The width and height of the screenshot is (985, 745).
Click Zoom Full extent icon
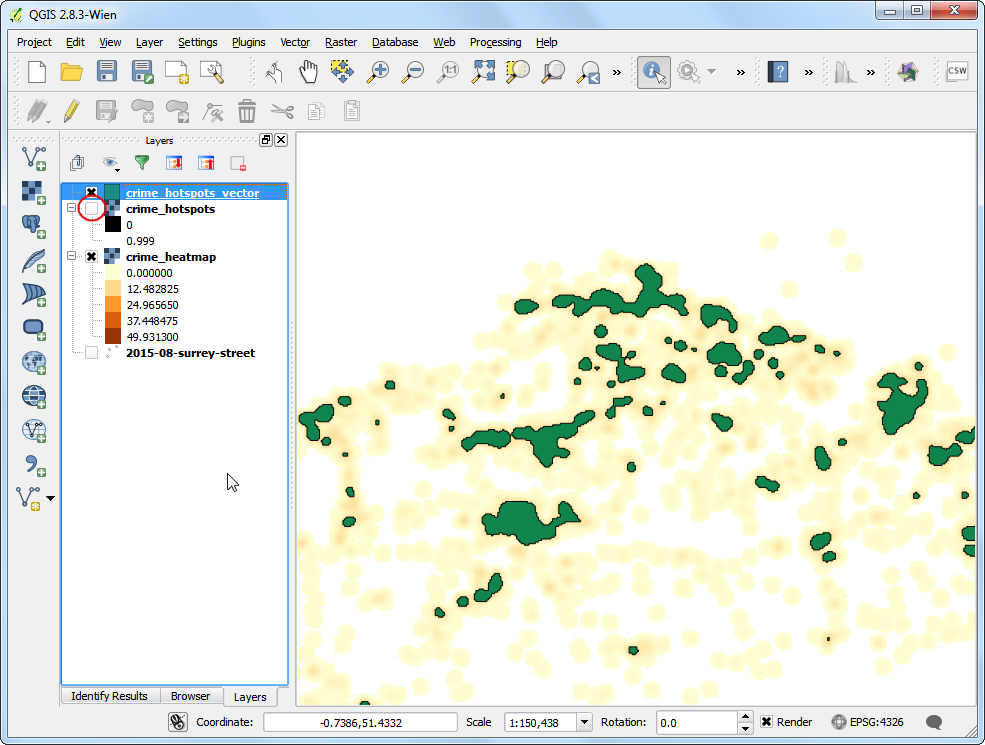(x=484, y=72)
